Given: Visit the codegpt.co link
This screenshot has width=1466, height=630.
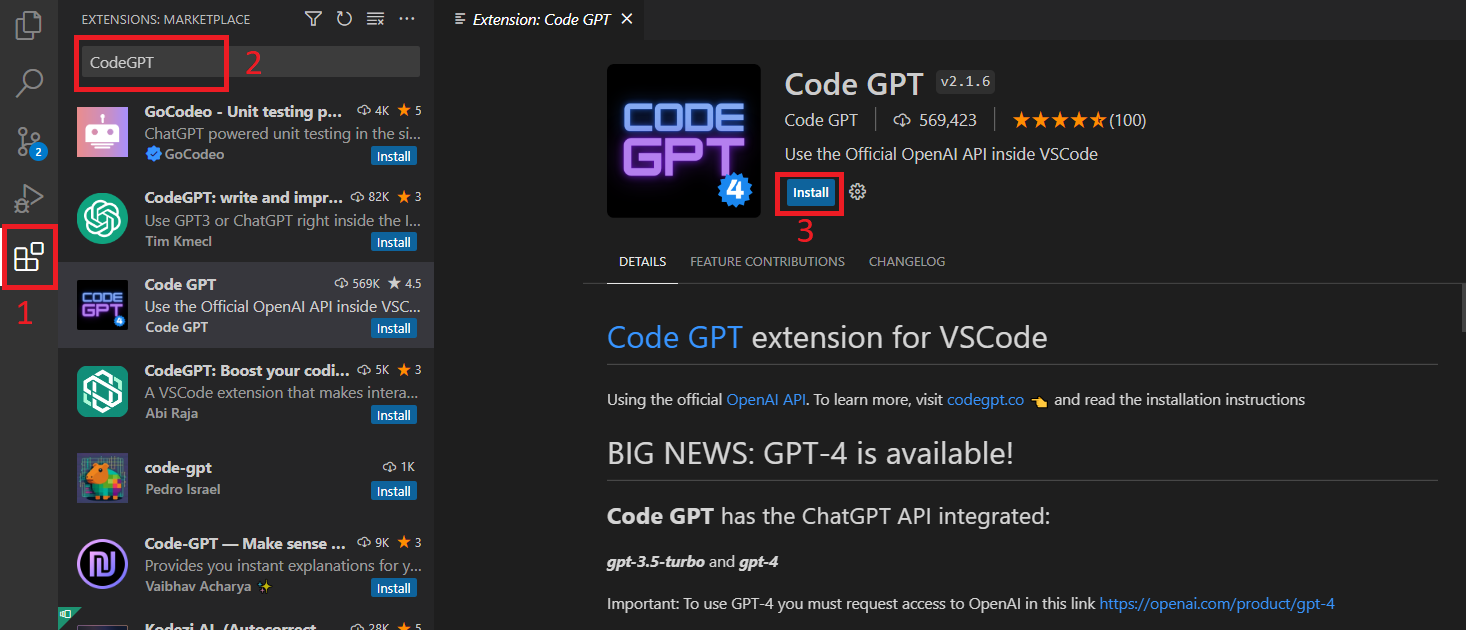Looking at the screenshot, I should (985, 400).
